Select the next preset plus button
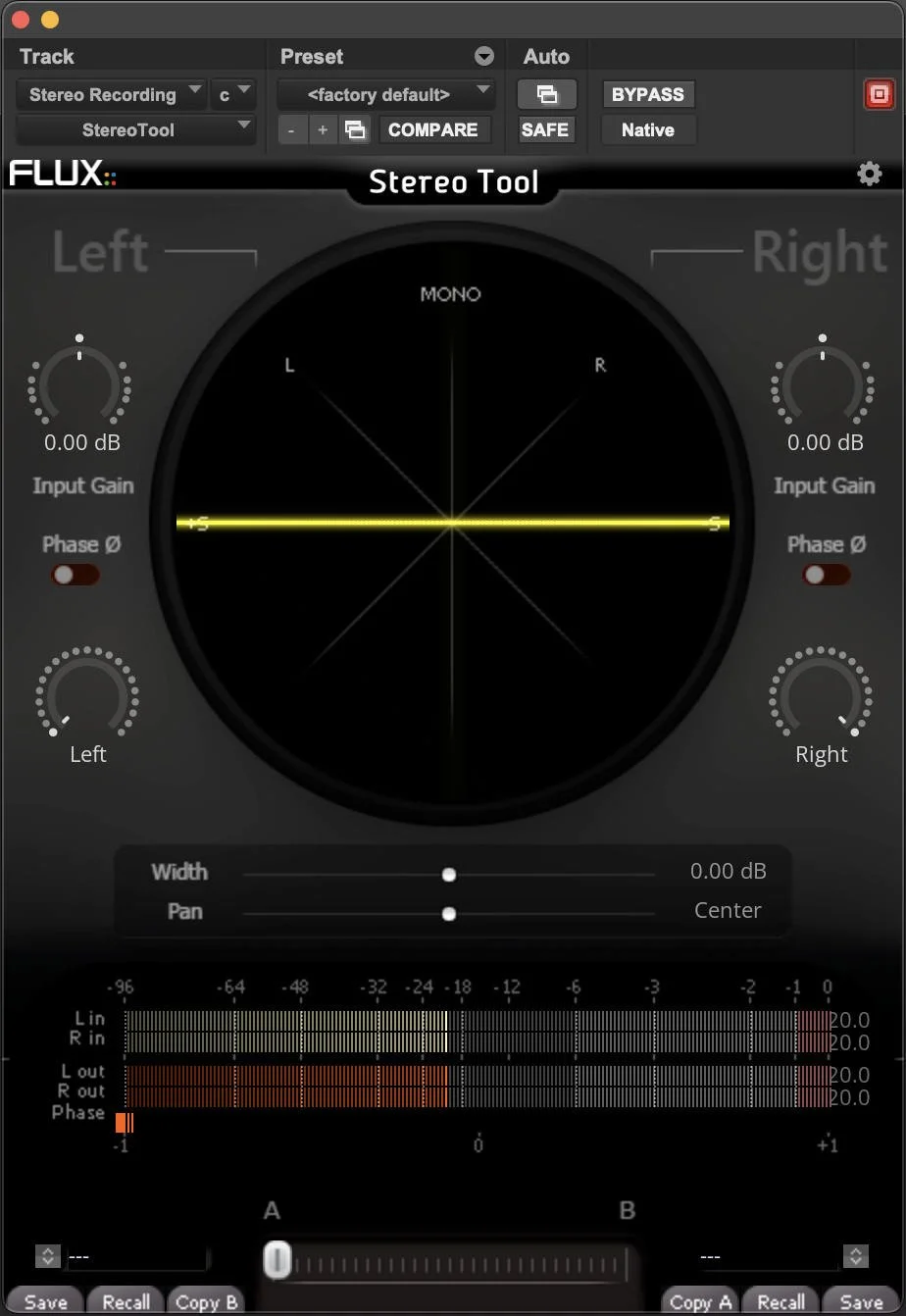Viewport: 906px width, 1316px height. coord(323,129)
